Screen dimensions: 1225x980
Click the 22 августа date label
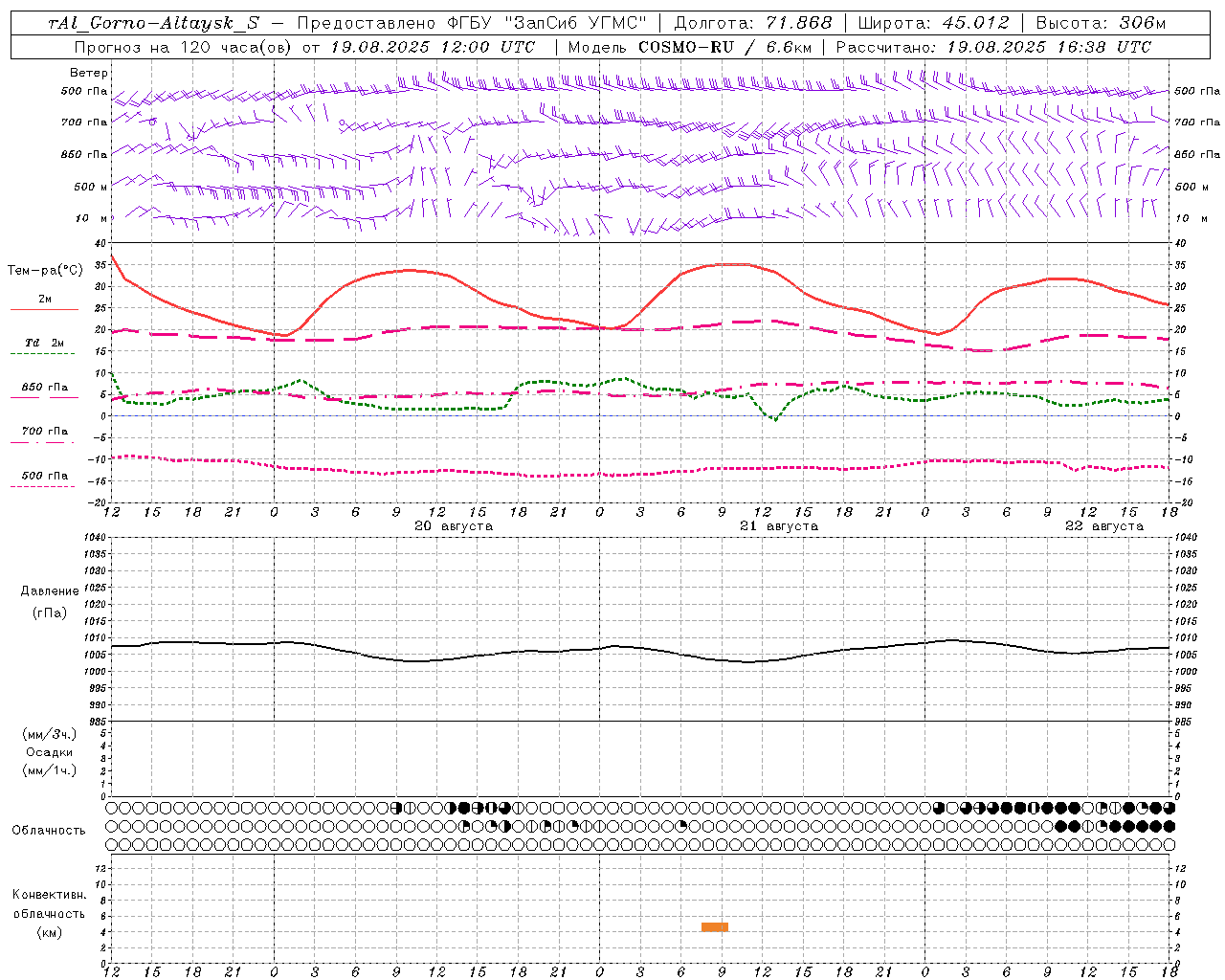1104,526
